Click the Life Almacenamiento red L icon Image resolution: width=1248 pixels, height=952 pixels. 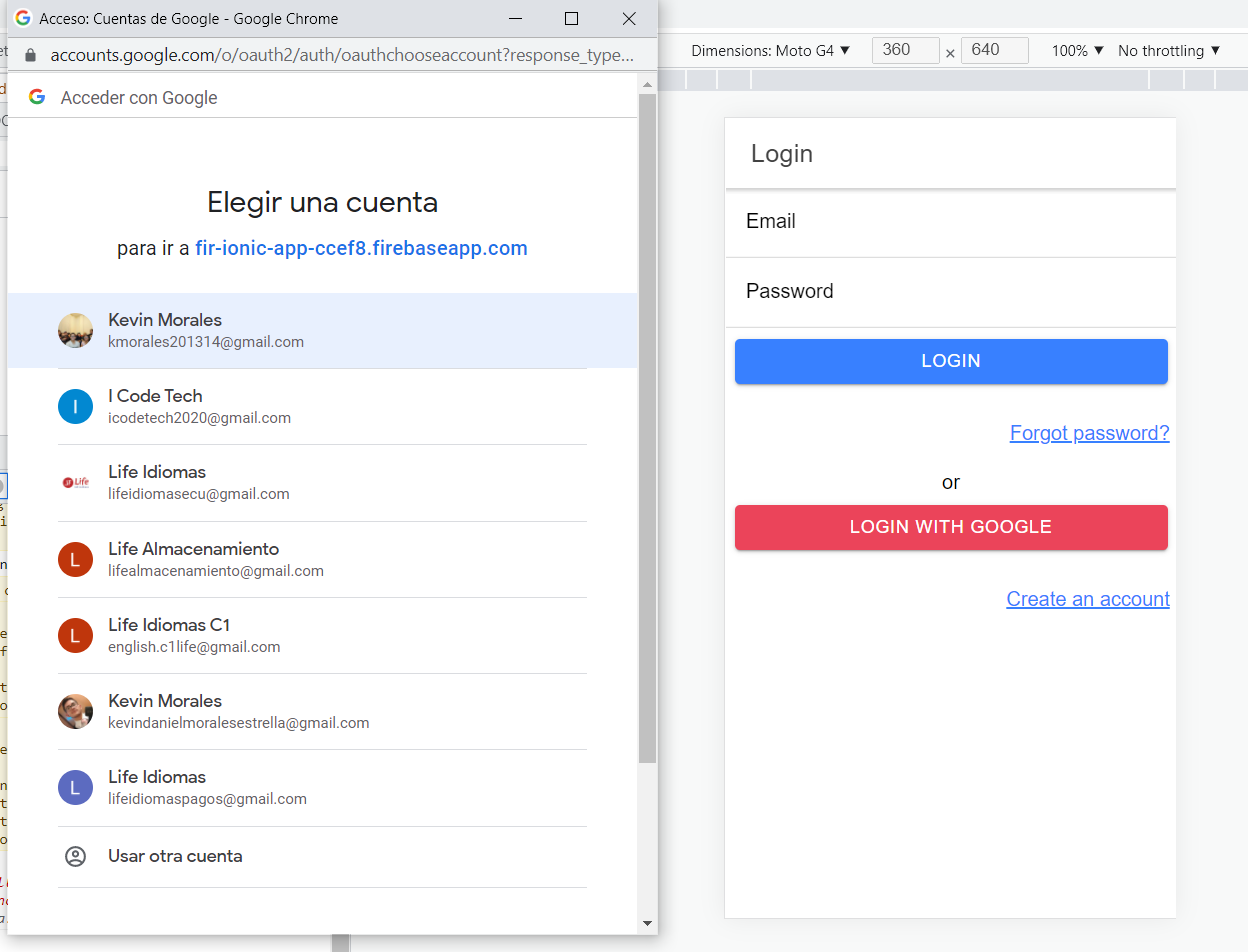pyautogui.click(x=75, y=559)
